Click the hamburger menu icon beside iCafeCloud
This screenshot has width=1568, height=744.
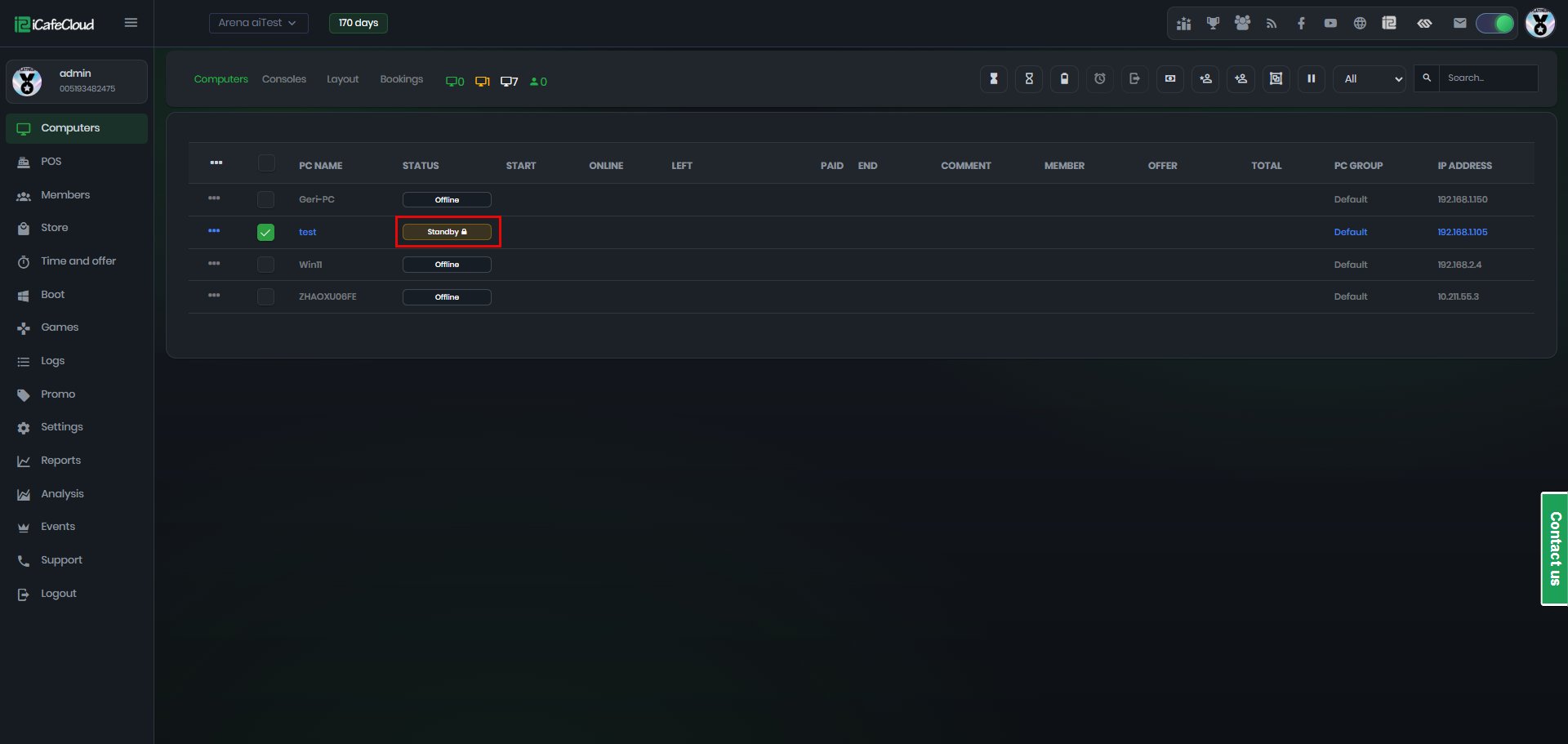click(x=131, y=23)
